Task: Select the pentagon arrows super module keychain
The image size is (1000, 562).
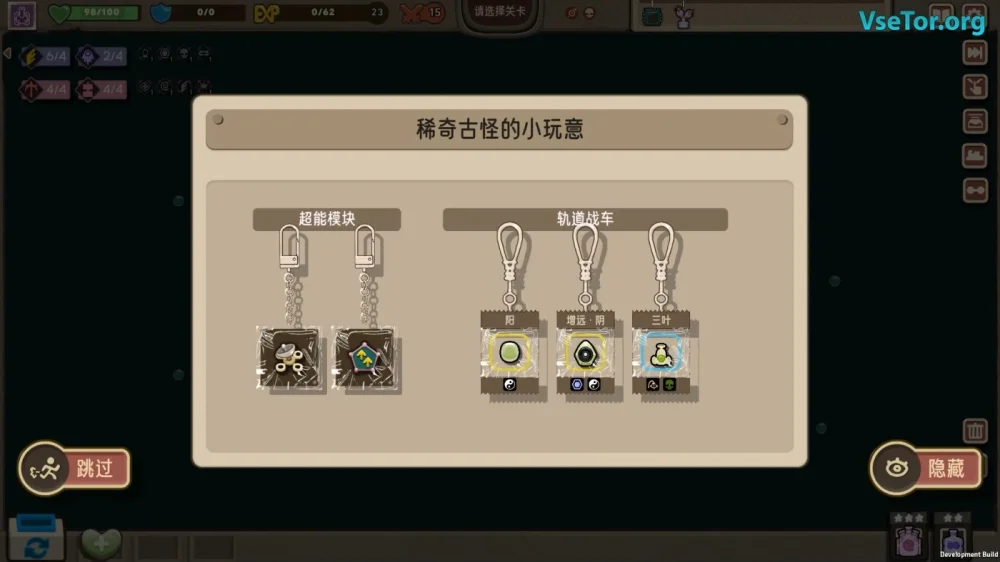Action: [x=364, y=358]
